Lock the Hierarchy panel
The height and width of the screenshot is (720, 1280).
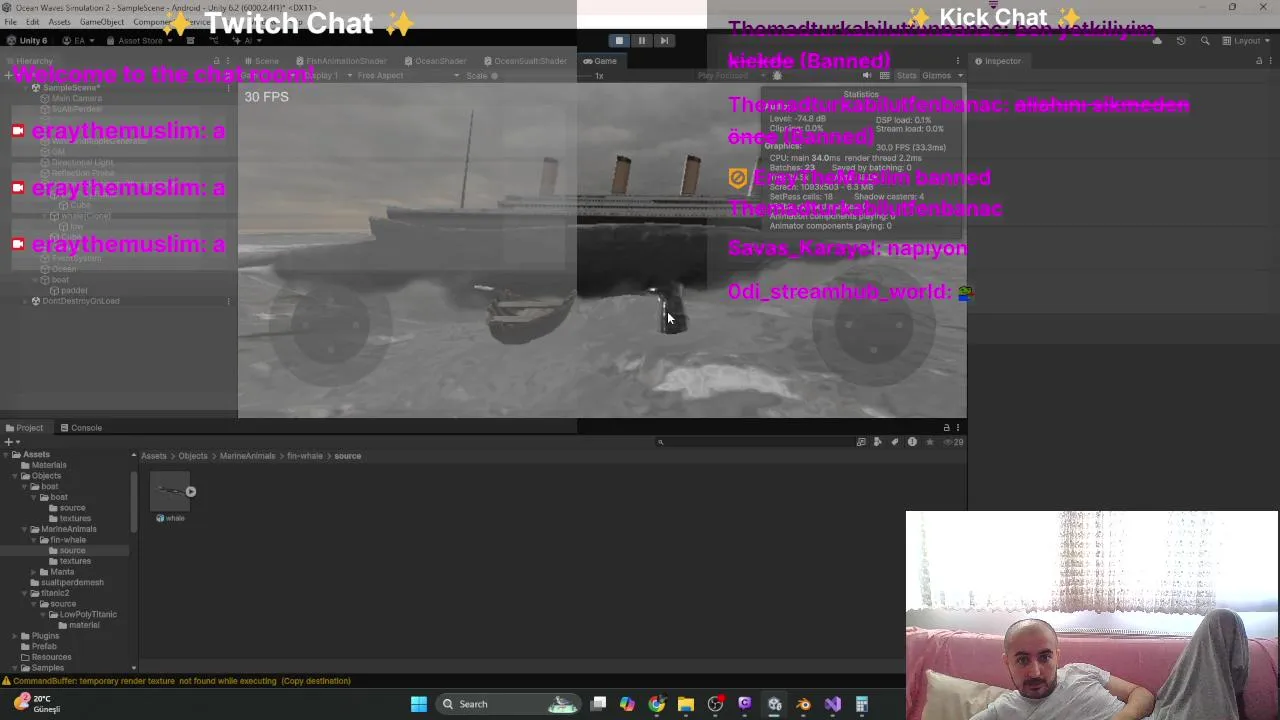click(x=216, y=61)
